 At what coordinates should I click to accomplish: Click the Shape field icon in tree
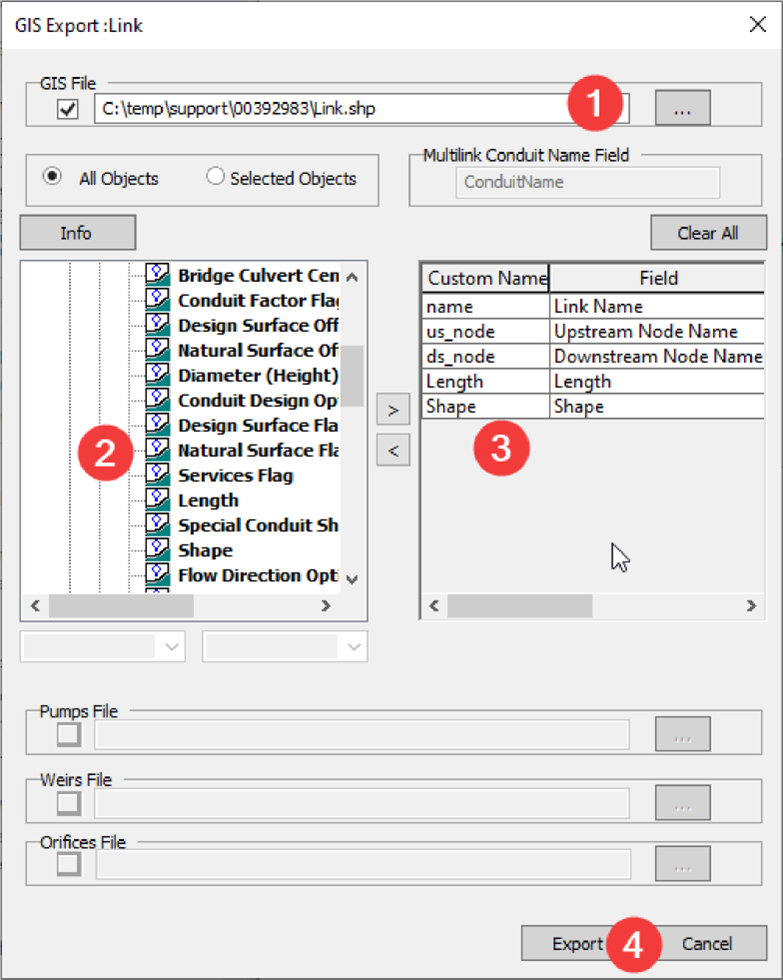click(x=157, y=549)
